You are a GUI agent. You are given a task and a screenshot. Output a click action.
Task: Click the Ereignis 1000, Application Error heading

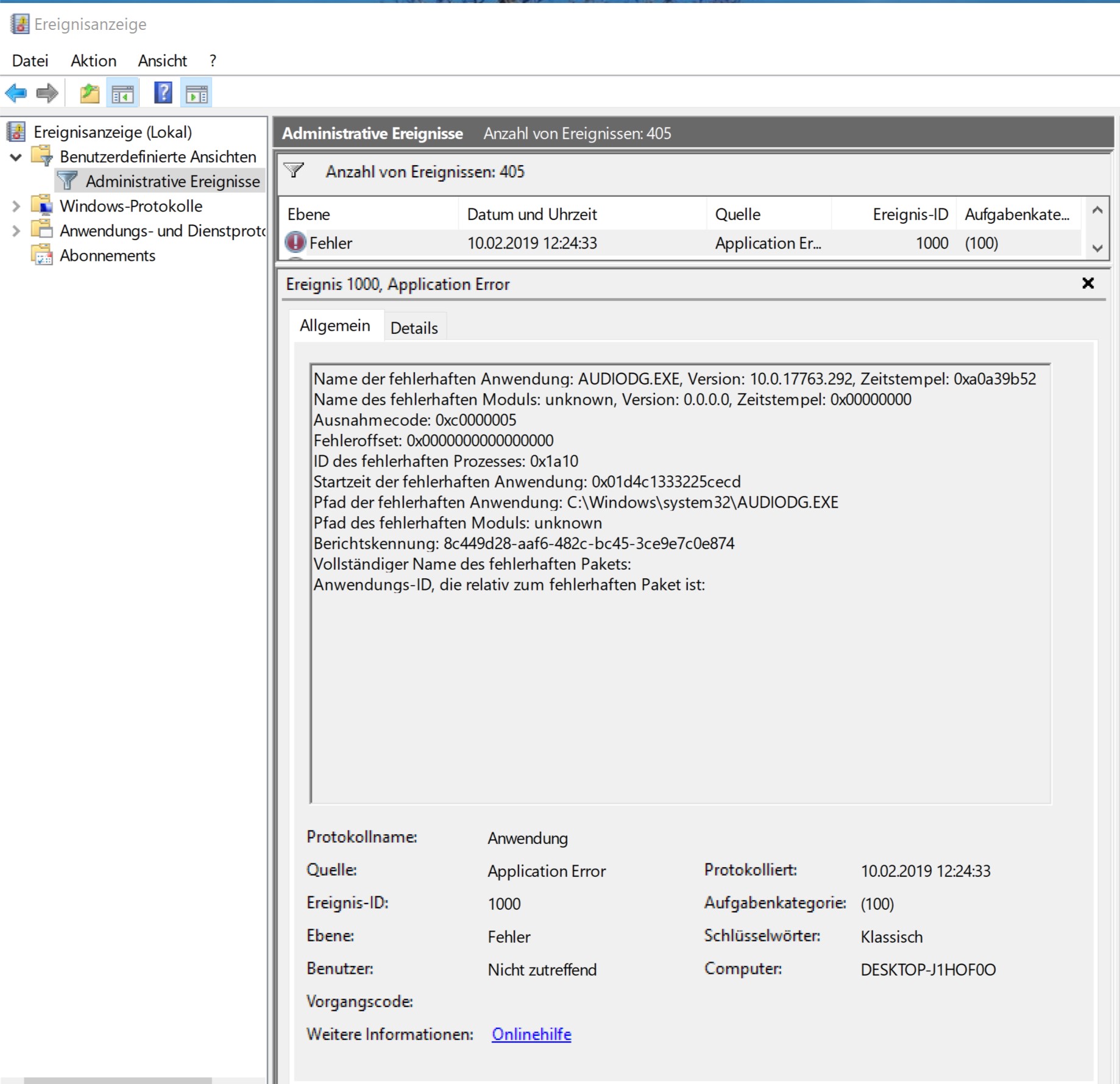[398, 284]
